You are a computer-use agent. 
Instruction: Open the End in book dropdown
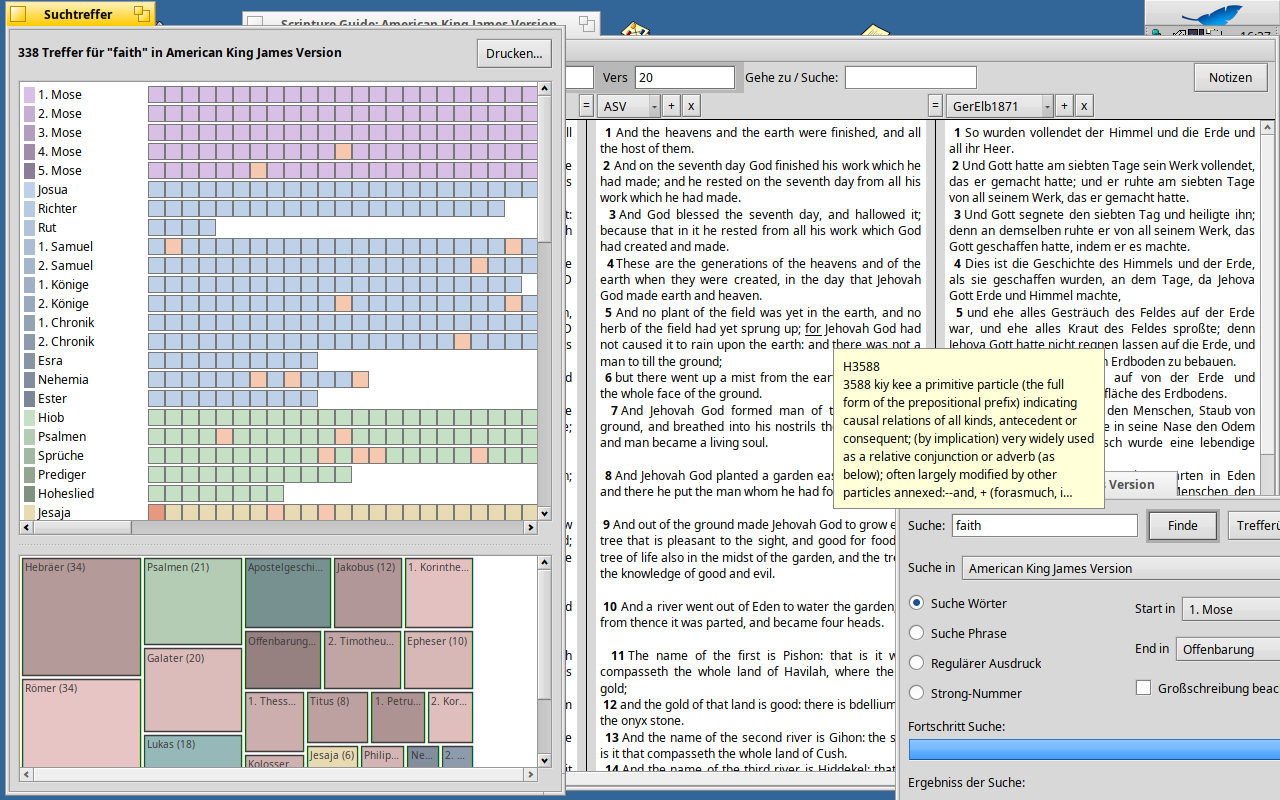click(x=1228, y=649)
